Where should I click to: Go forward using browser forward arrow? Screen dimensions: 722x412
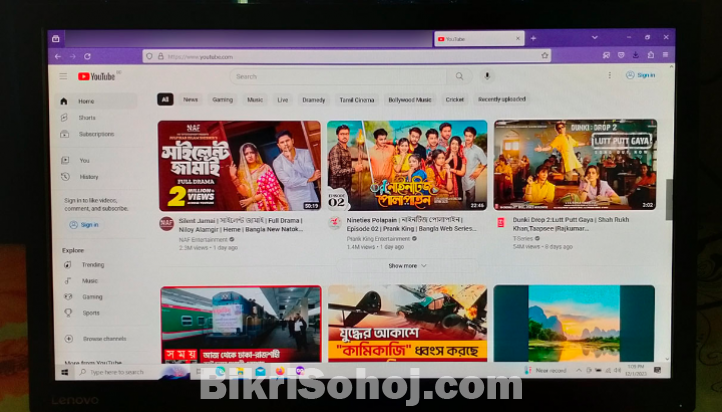point(73,56)
